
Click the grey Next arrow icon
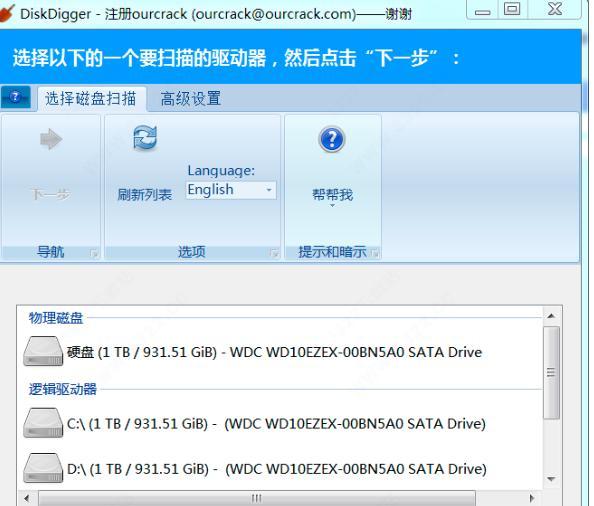coord(51,139)
